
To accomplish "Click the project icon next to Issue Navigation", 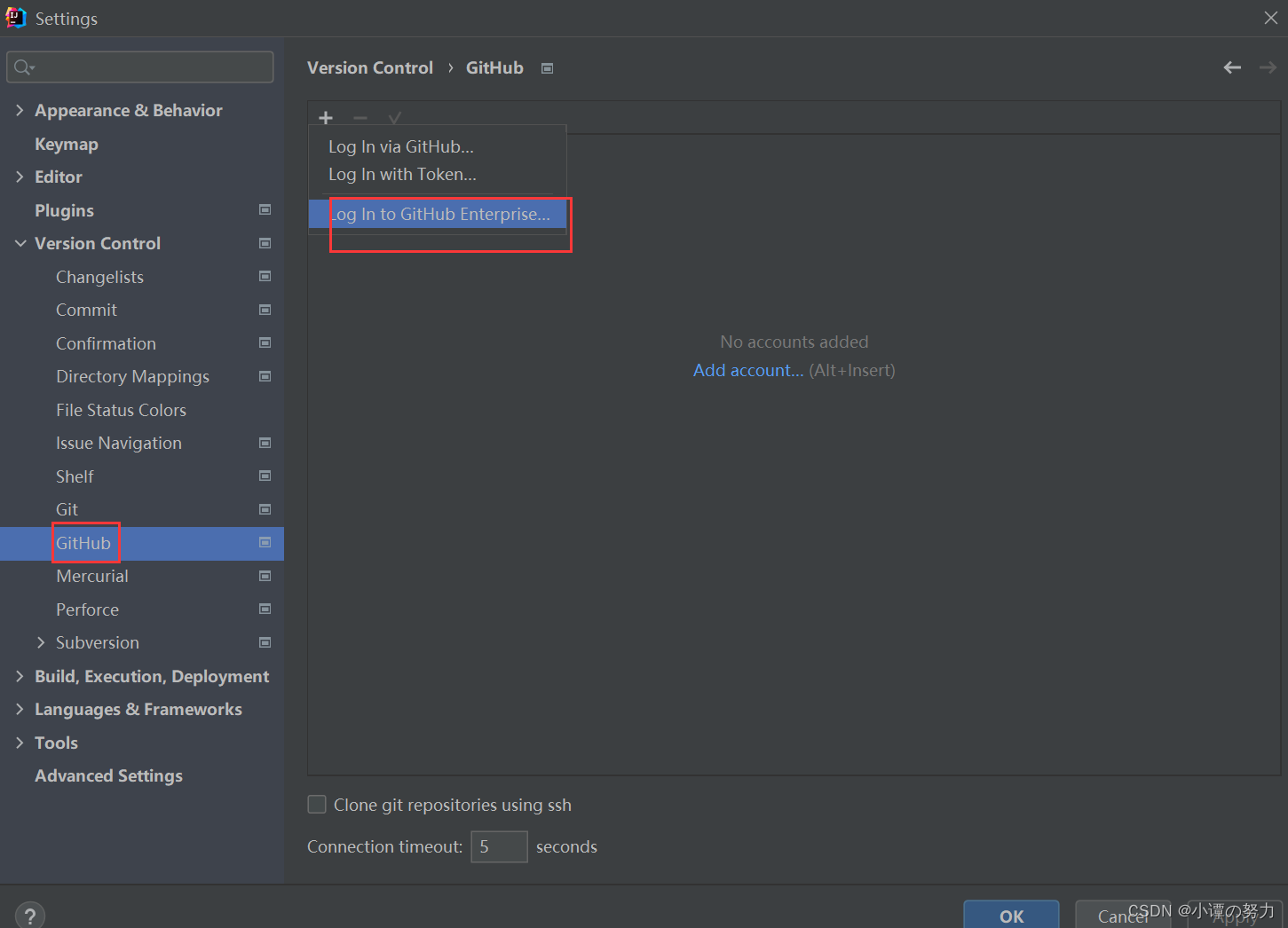I will point(265,443).
